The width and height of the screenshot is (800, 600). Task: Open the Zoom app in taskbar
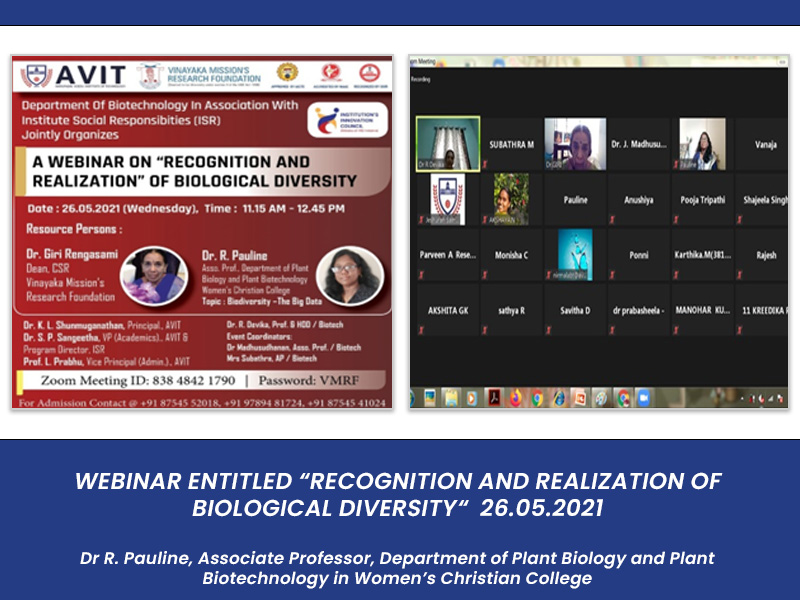[x=643, y=397]
